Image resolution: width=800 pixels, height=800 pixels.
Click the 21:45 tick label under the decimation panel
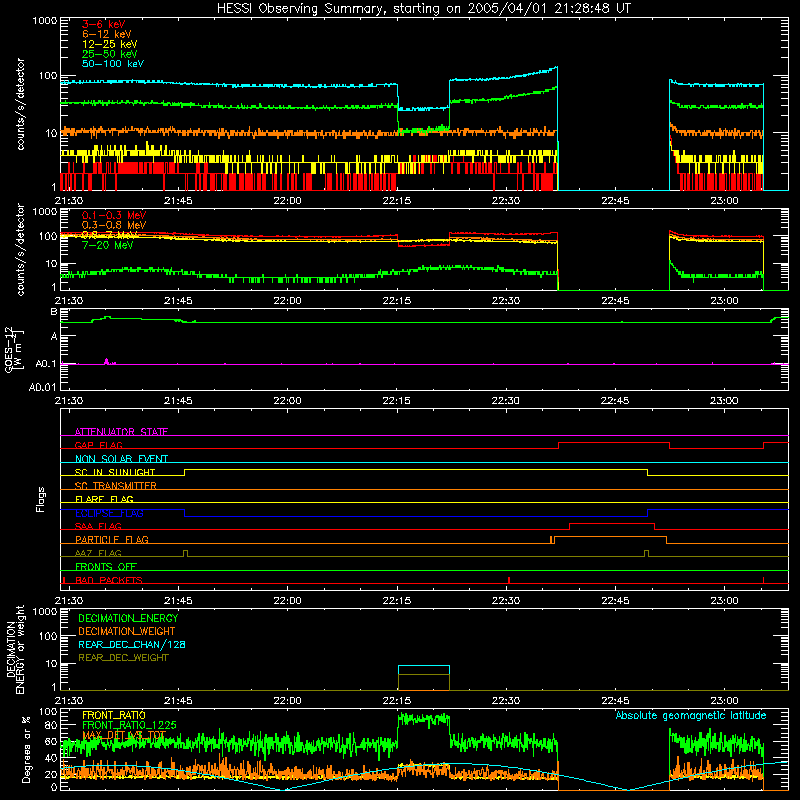(178, 701)
